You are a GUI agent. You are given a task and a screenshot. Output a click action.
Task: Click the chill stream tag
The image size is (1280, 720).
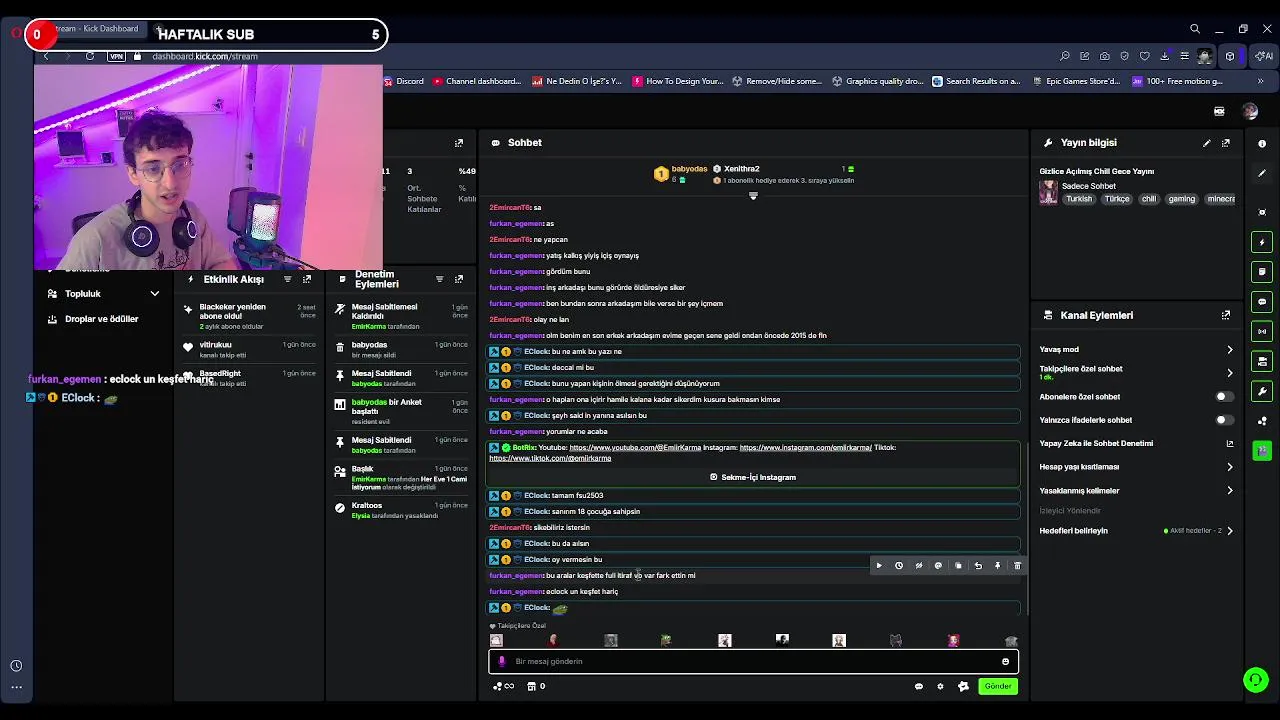(1148, 199)
